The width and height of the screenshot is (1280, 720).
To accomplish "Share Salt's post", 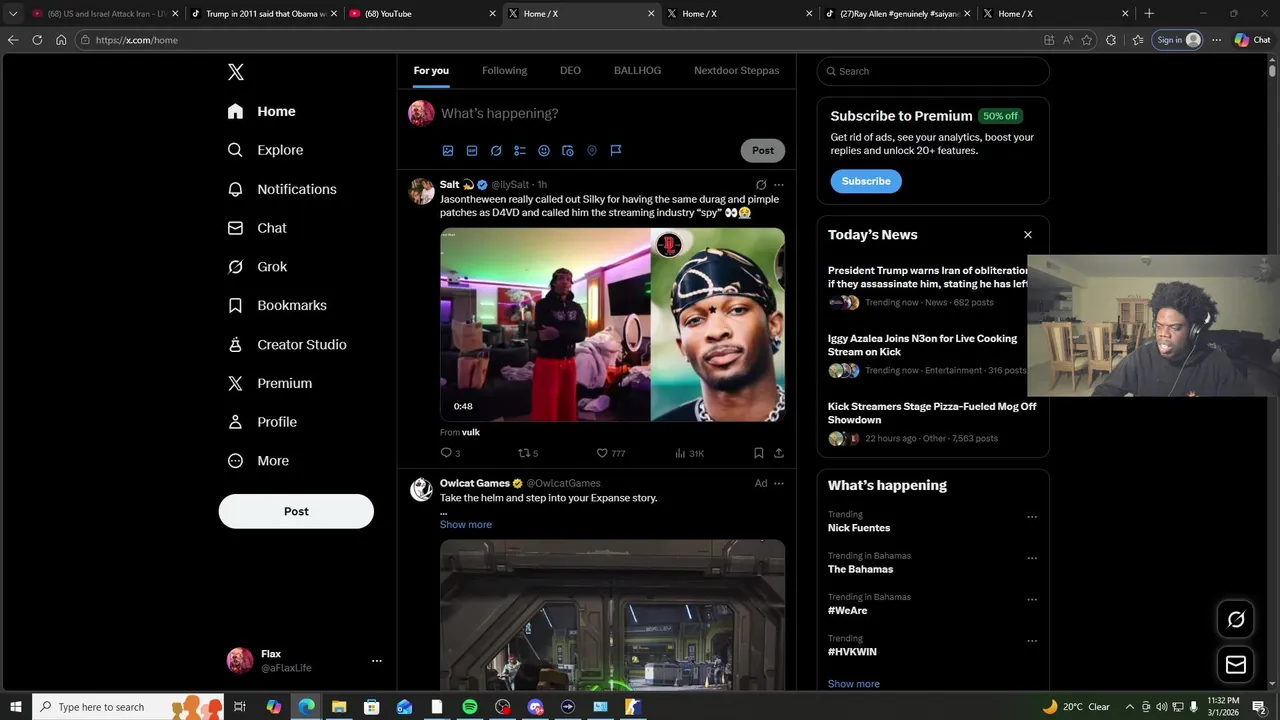I will pos(779,453).
